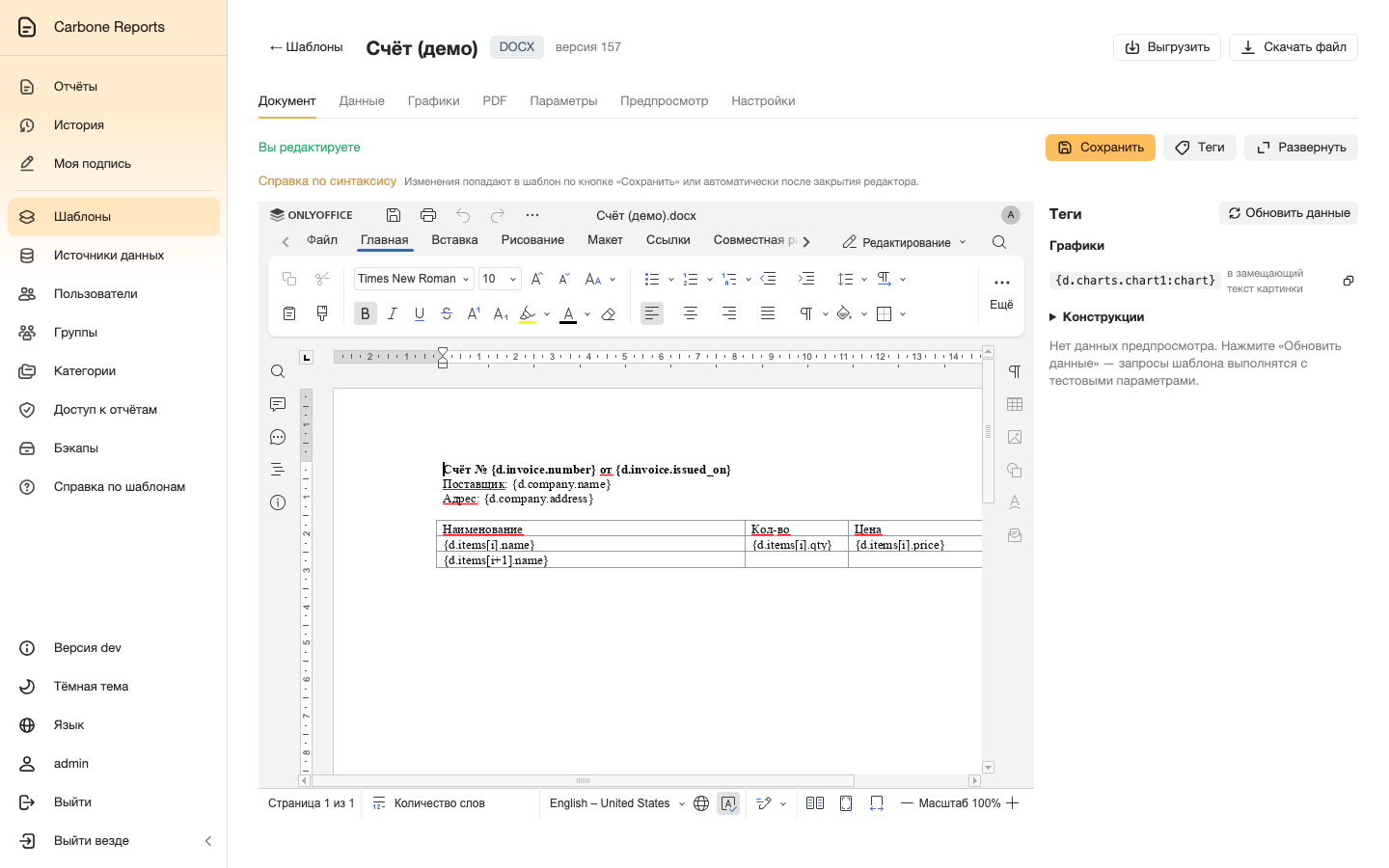Open the Предпросмотр tab
The width and height of the screenshot is (1389, 868).
tap(665, 101)
